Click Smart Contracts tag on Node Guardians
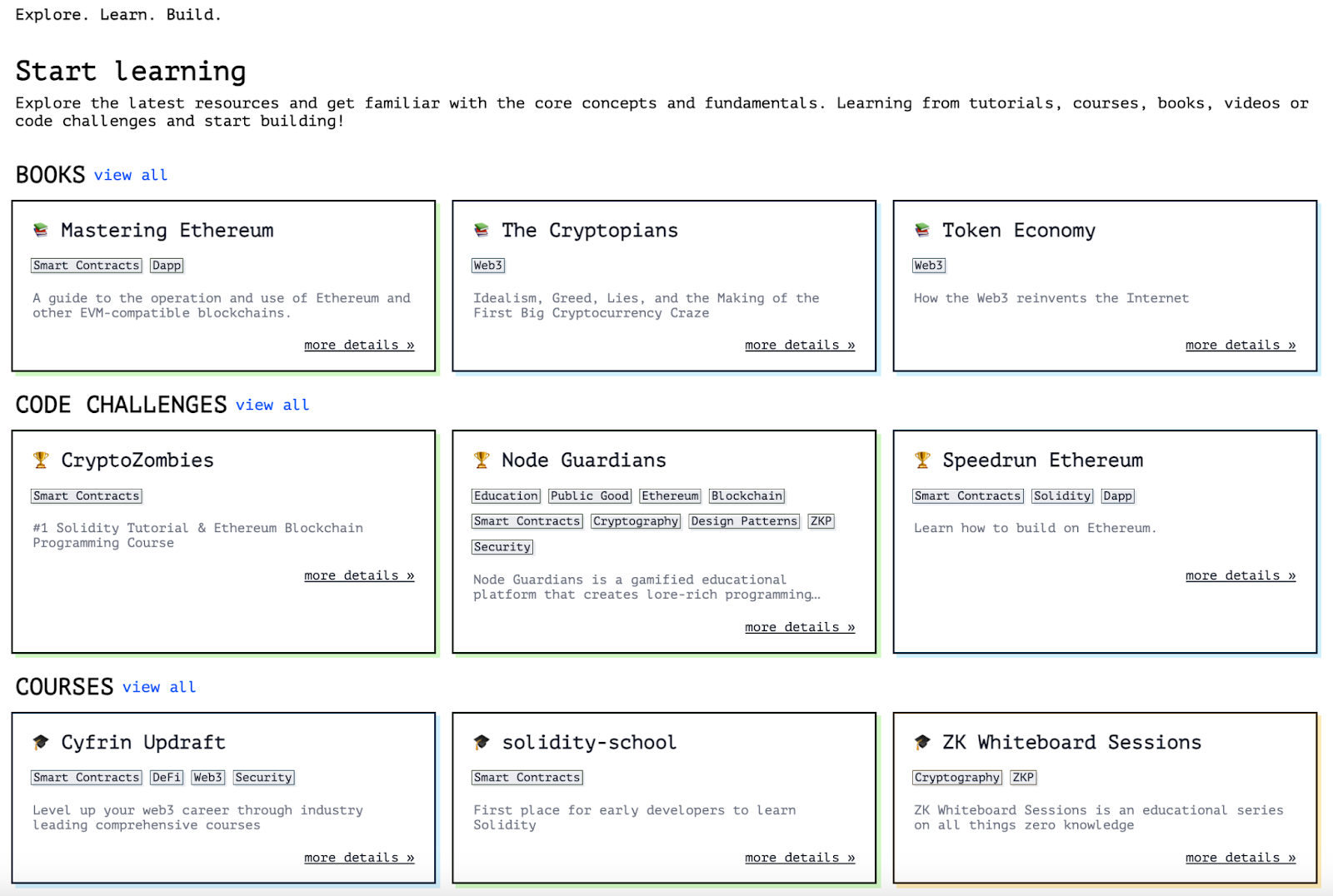Screen dimensions: 1333x896 point(527,521)
